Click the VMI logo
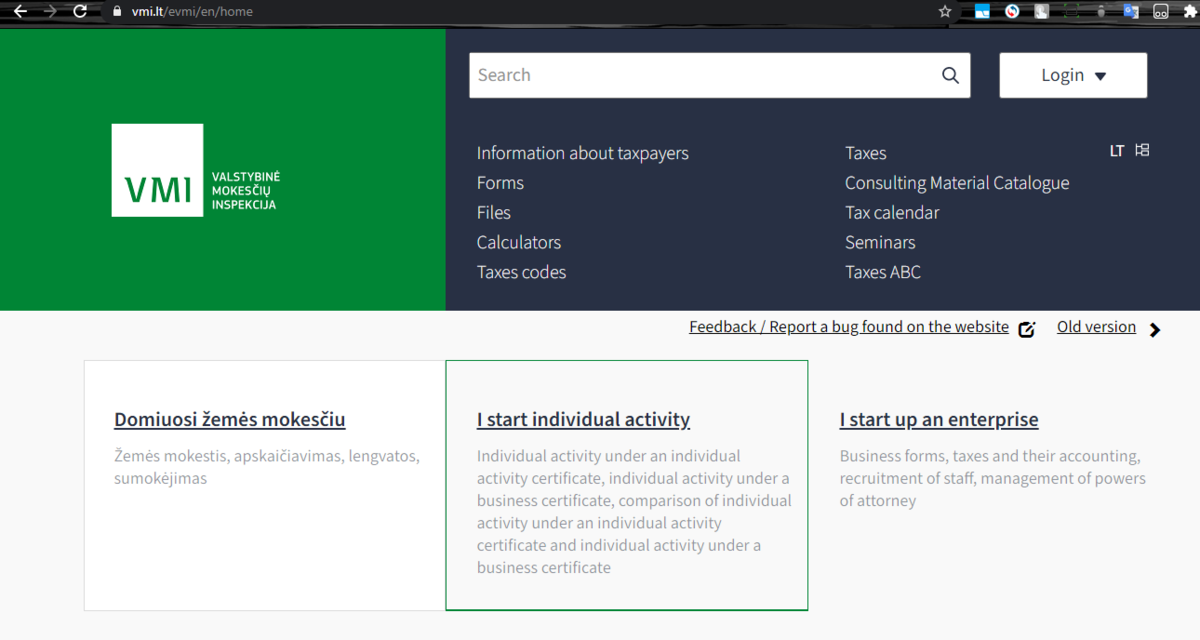The height and width of the screenshot is (640, 1200). [x=196, y=170]
